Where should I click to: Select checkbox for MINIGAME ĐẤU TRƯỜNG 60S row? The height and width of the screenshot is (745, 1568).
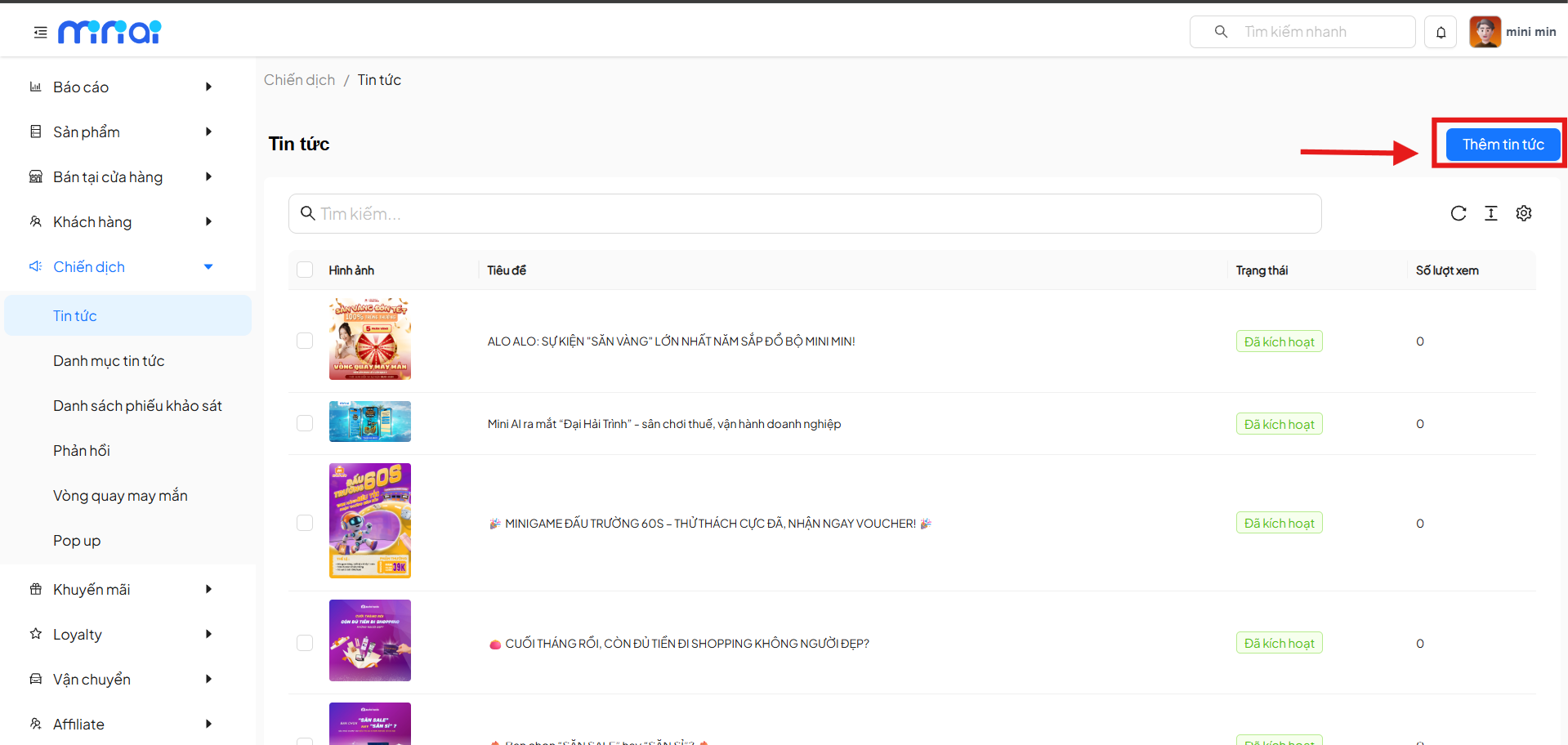(x=305, y=523)
